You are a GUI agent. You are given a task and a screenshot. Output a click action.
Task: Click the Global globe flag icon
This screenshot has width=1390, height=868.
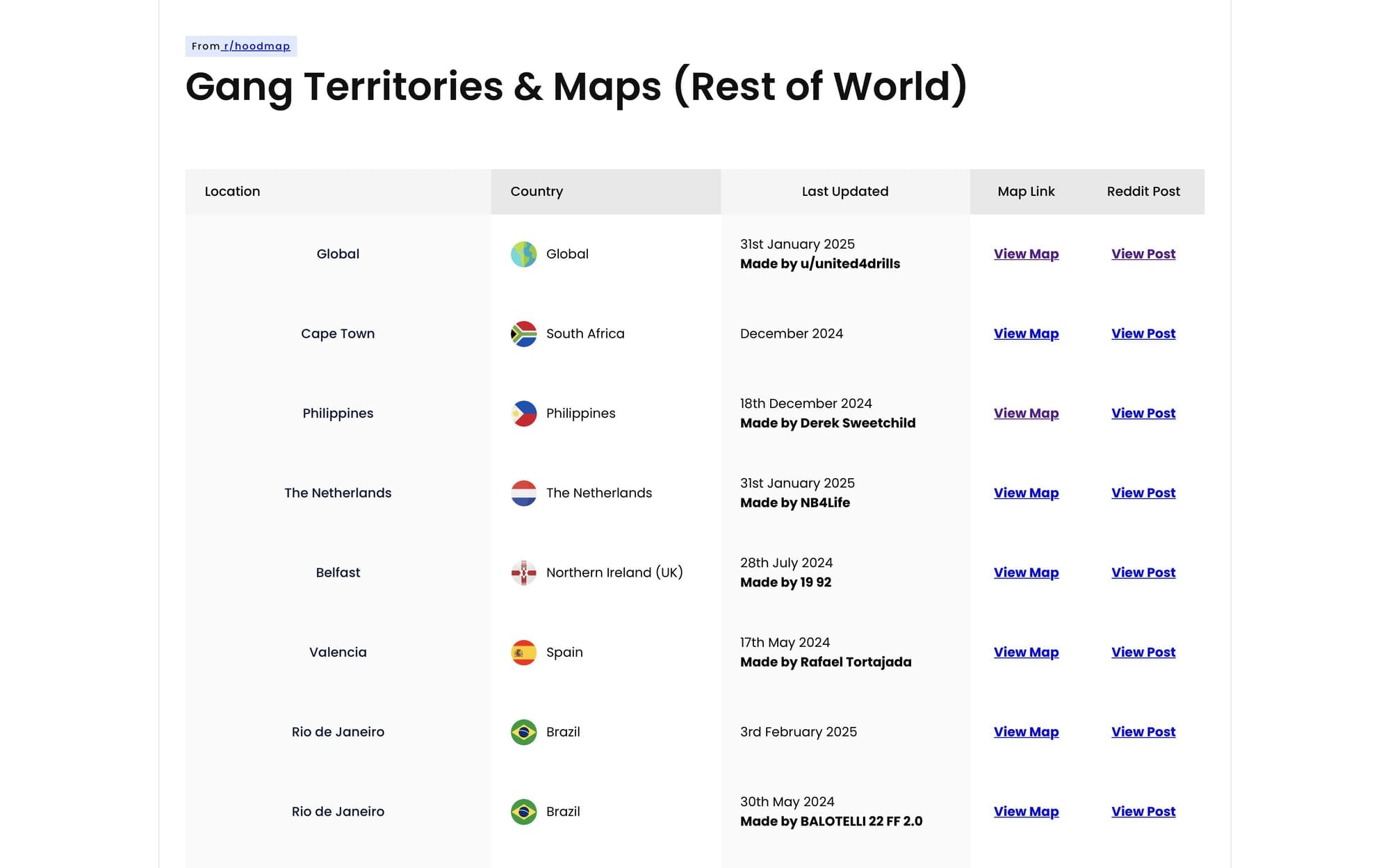[523, 254]
